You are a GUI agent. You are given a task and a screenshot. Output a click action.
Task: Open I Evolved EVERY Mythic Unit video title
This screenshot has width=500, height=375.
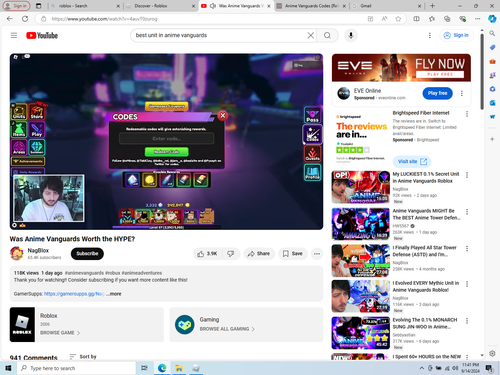pos(426,286)
